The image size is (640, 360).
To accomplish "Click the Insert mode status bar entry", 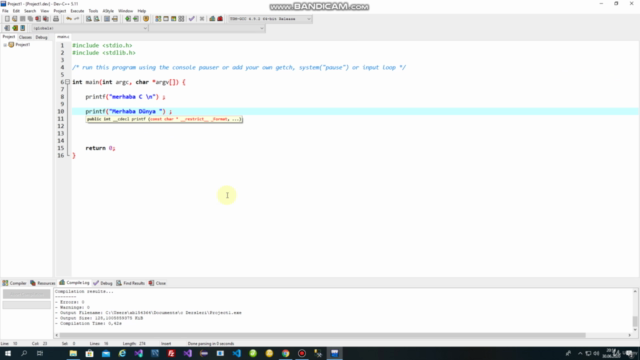I will [166, 344].
